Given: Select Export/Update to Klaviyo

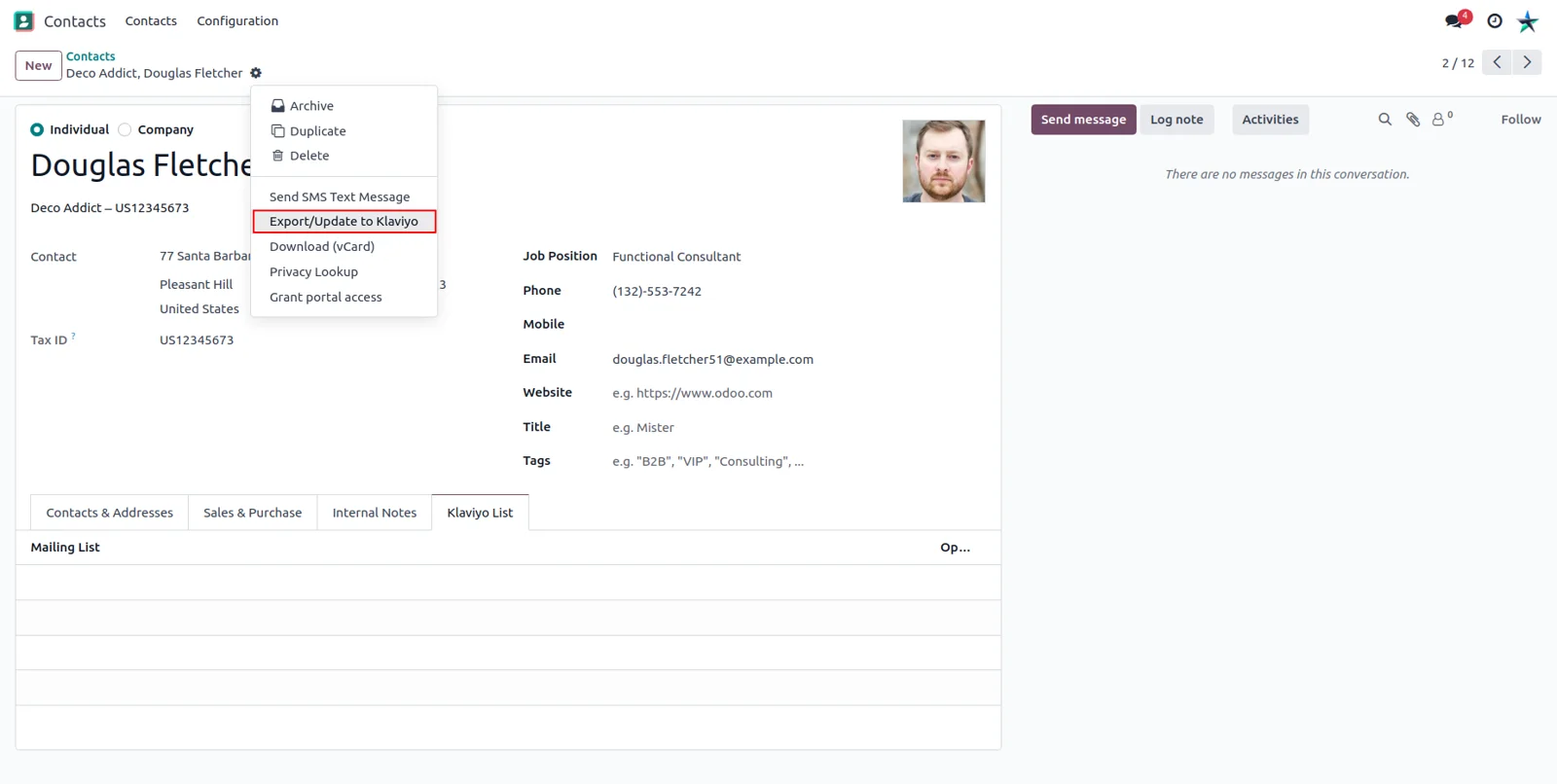Looking at the screenshot, I should pyautogui.click(x=344, y=222).
